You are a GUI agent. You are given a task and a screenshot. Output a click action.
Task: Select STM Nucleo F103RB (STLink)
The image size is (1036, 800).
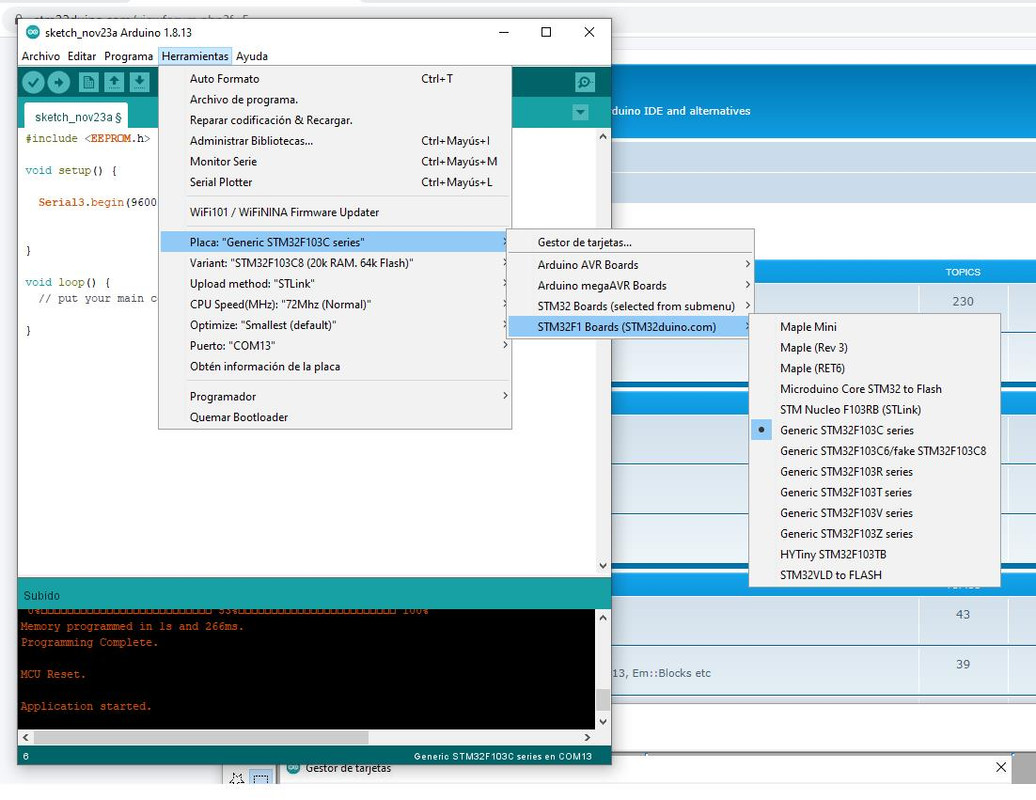tap(874, 410)
